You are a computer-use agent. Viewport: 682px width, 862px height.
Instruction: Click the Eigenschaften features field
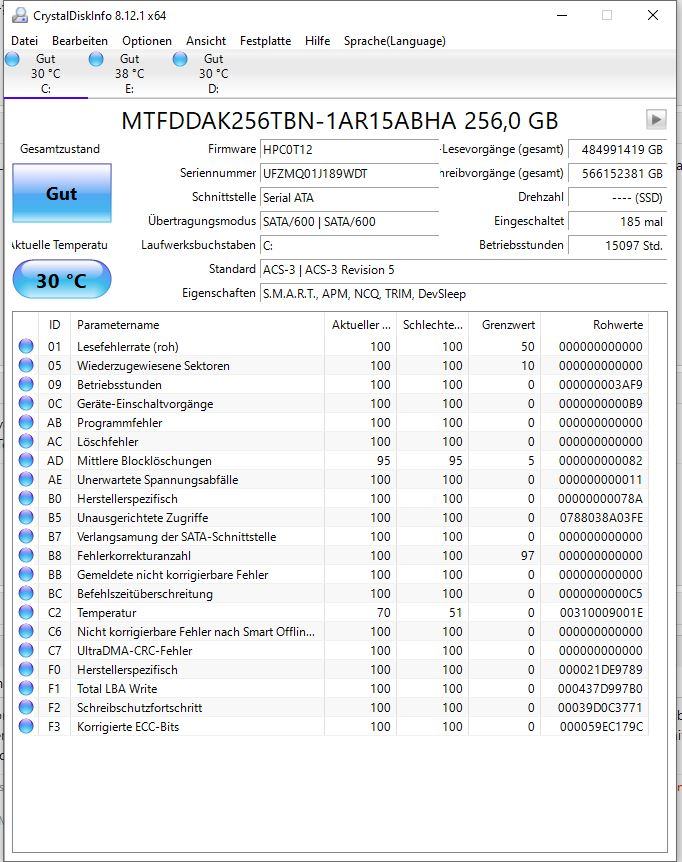point(463,294)
